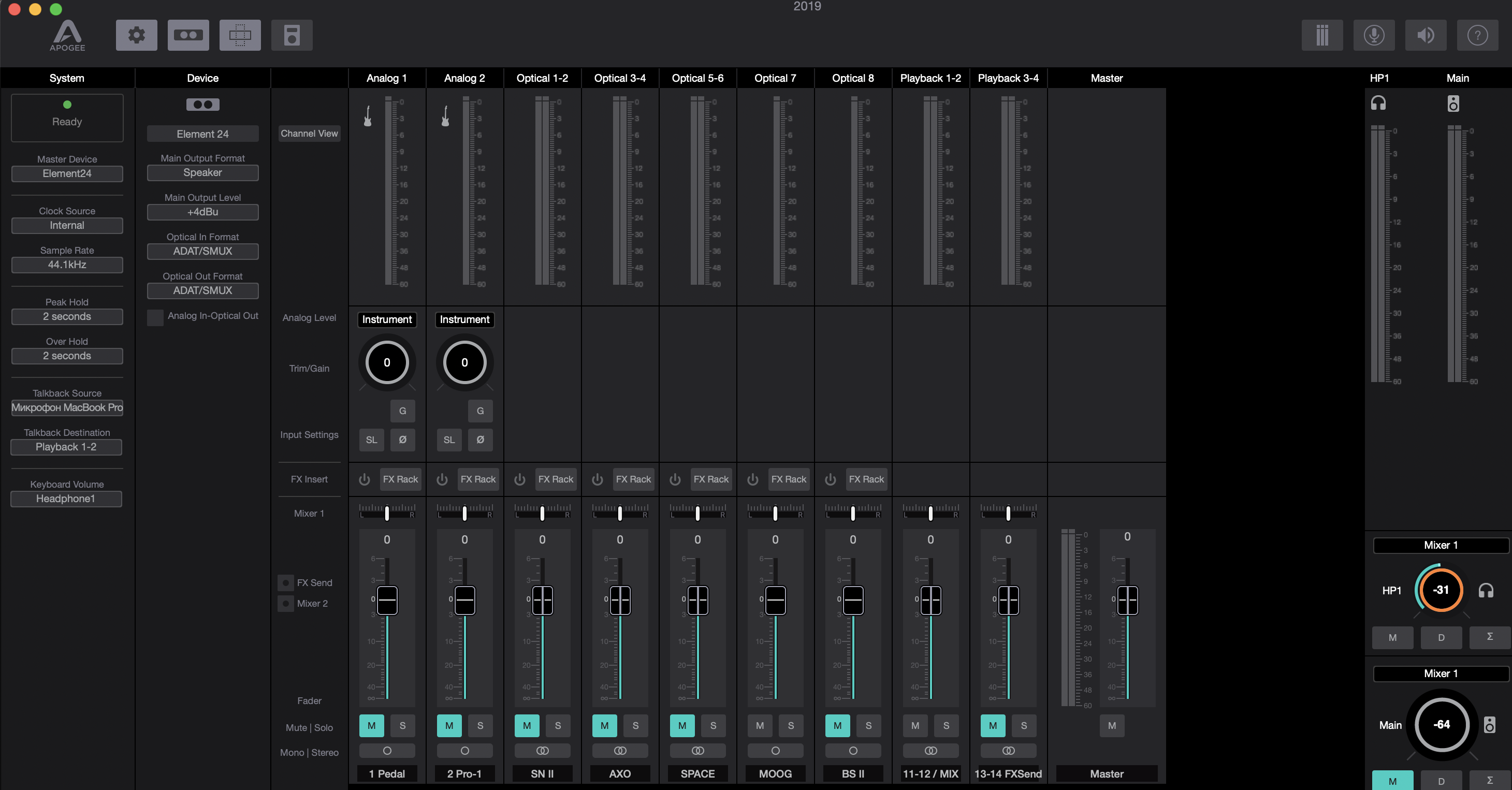Open the mixer view icon at top right
1512x790 pixels.
(x=1322, y=35)
